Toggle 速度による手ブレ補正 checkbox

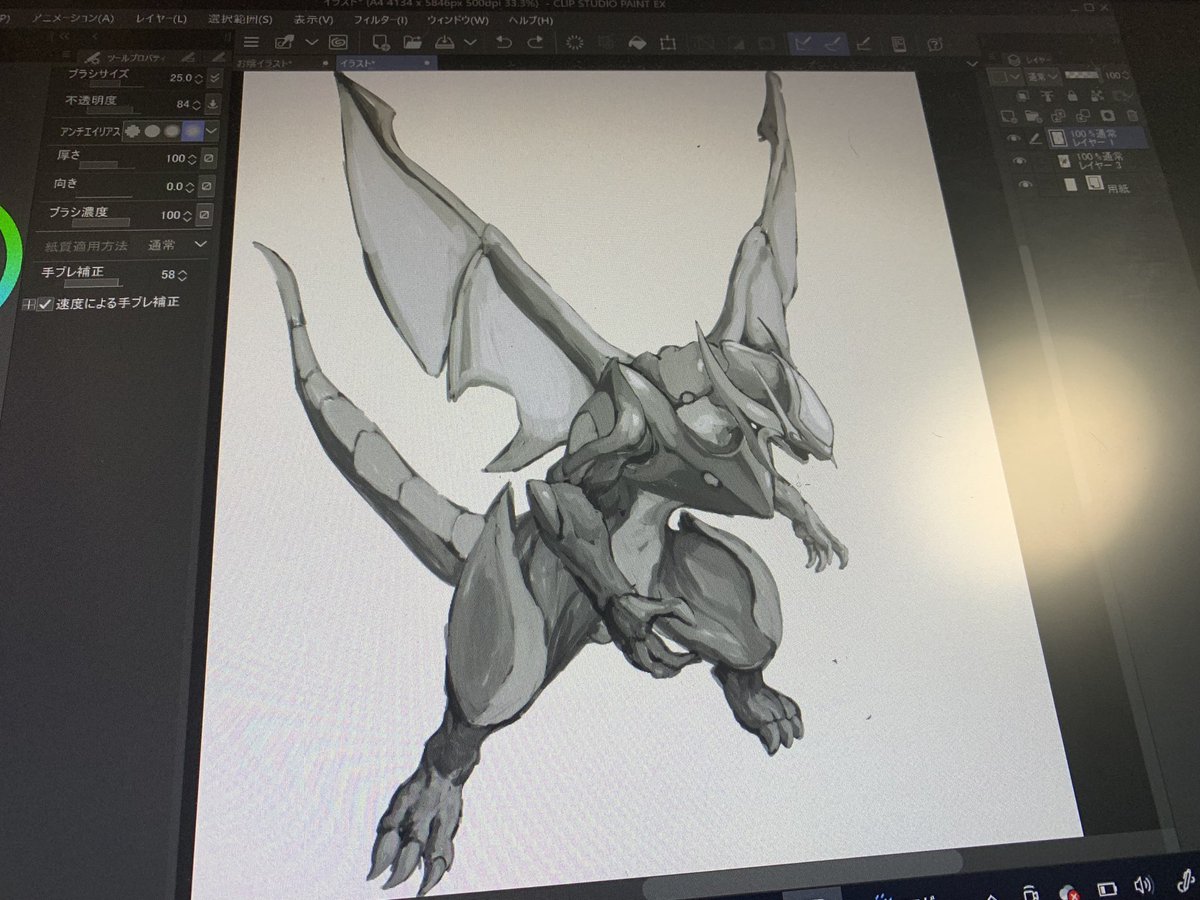tap(46, 305)
